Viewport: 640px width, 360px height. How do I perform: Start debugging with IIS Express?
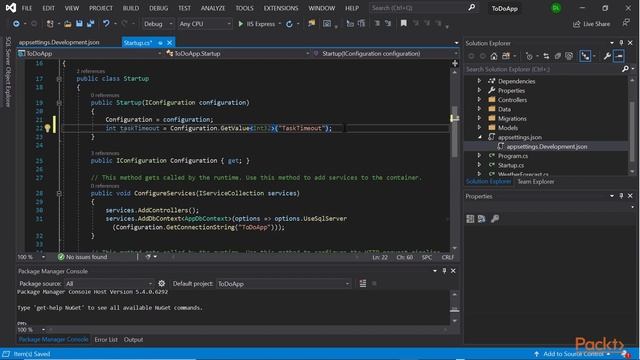click(x=257, y=24)
